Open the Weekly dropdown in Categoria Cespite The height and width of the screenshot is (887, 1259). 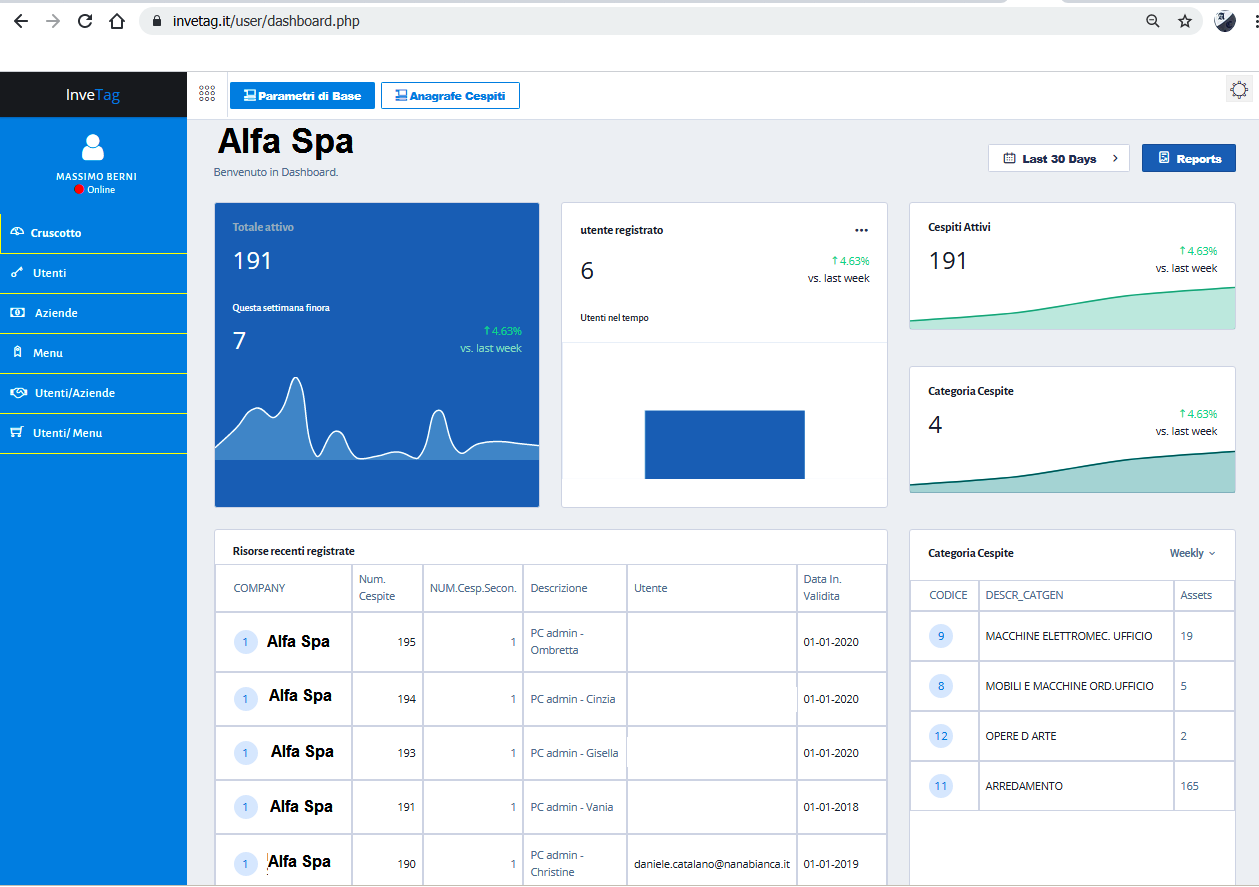point(1192,553)
